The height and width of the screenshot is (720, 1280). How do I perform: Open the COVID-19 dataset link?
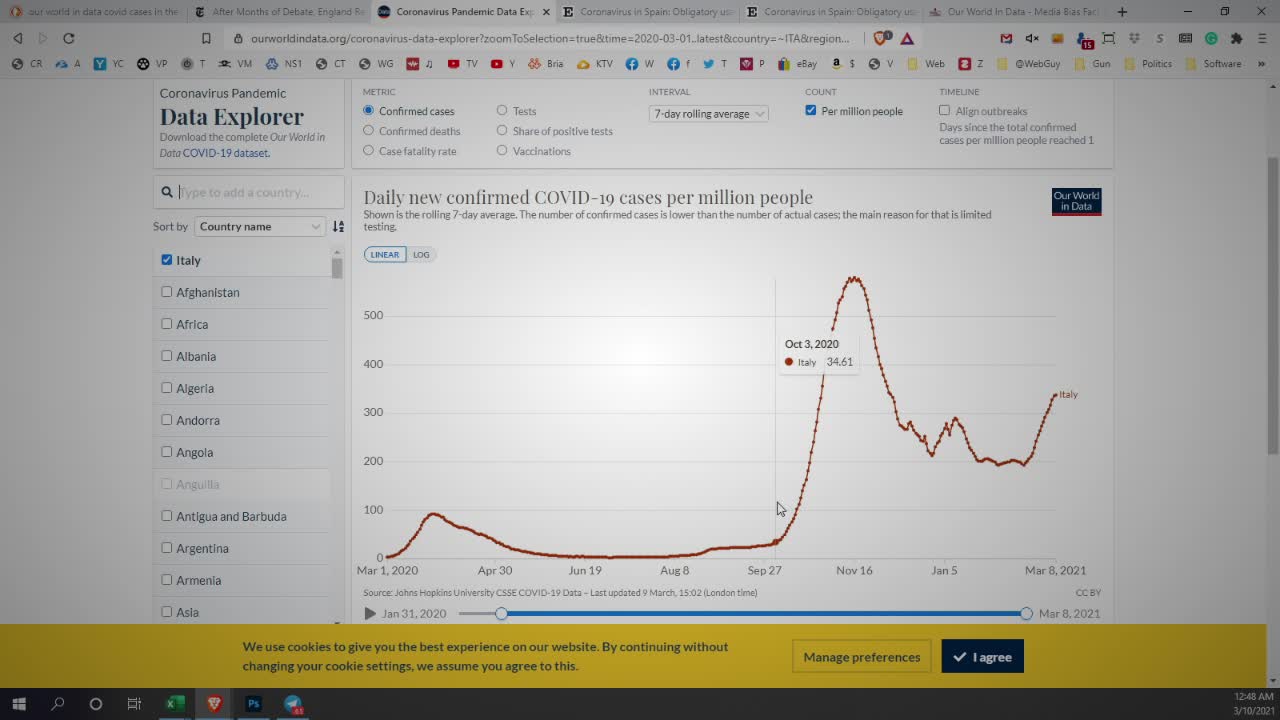coord(226,153)
